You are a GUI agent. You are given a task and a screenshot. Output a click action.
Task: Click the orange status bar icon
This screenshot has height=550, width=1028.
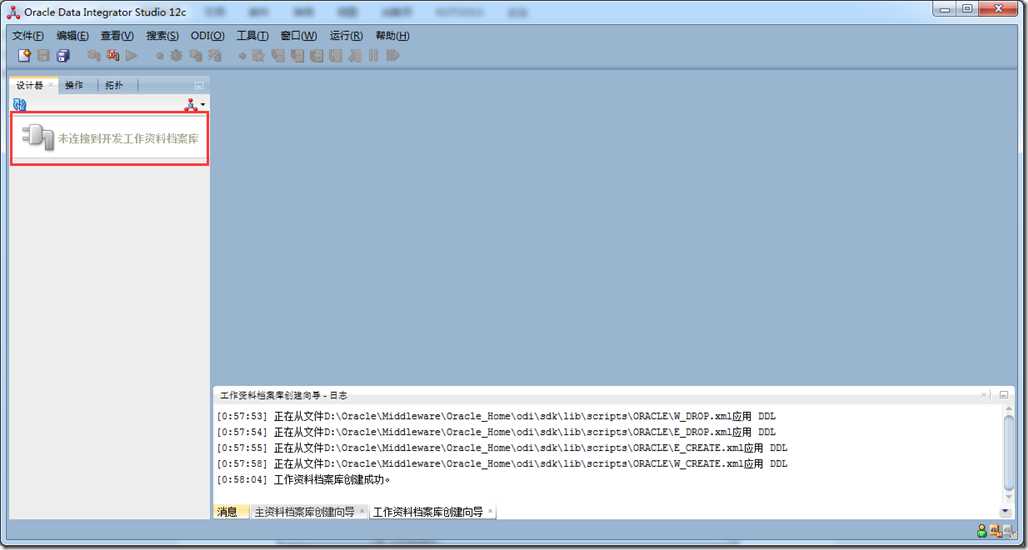pyautogui.click(x=995, y=530)
